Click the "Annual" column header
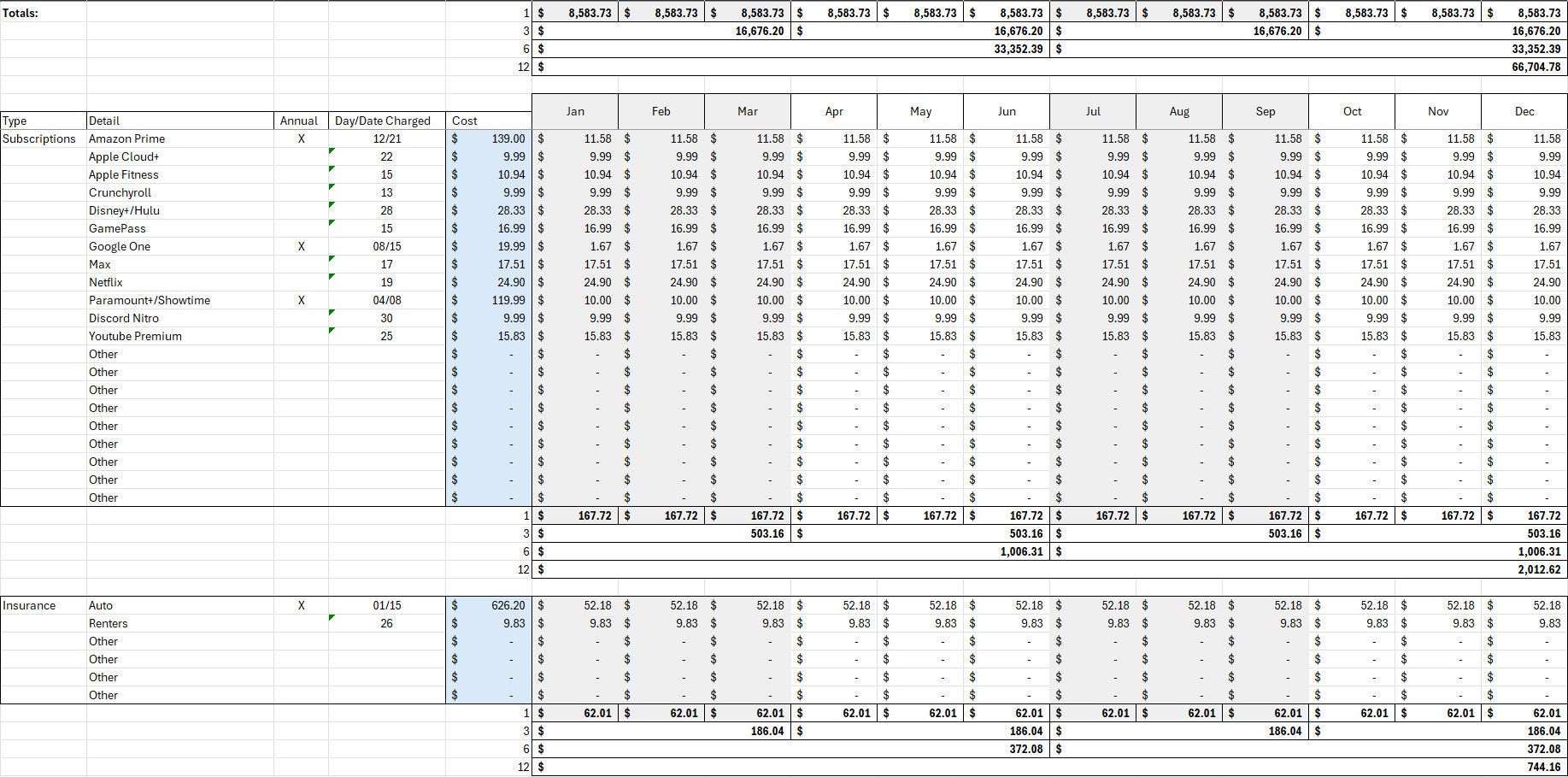 pyautogui.click(x=301, y=121)
